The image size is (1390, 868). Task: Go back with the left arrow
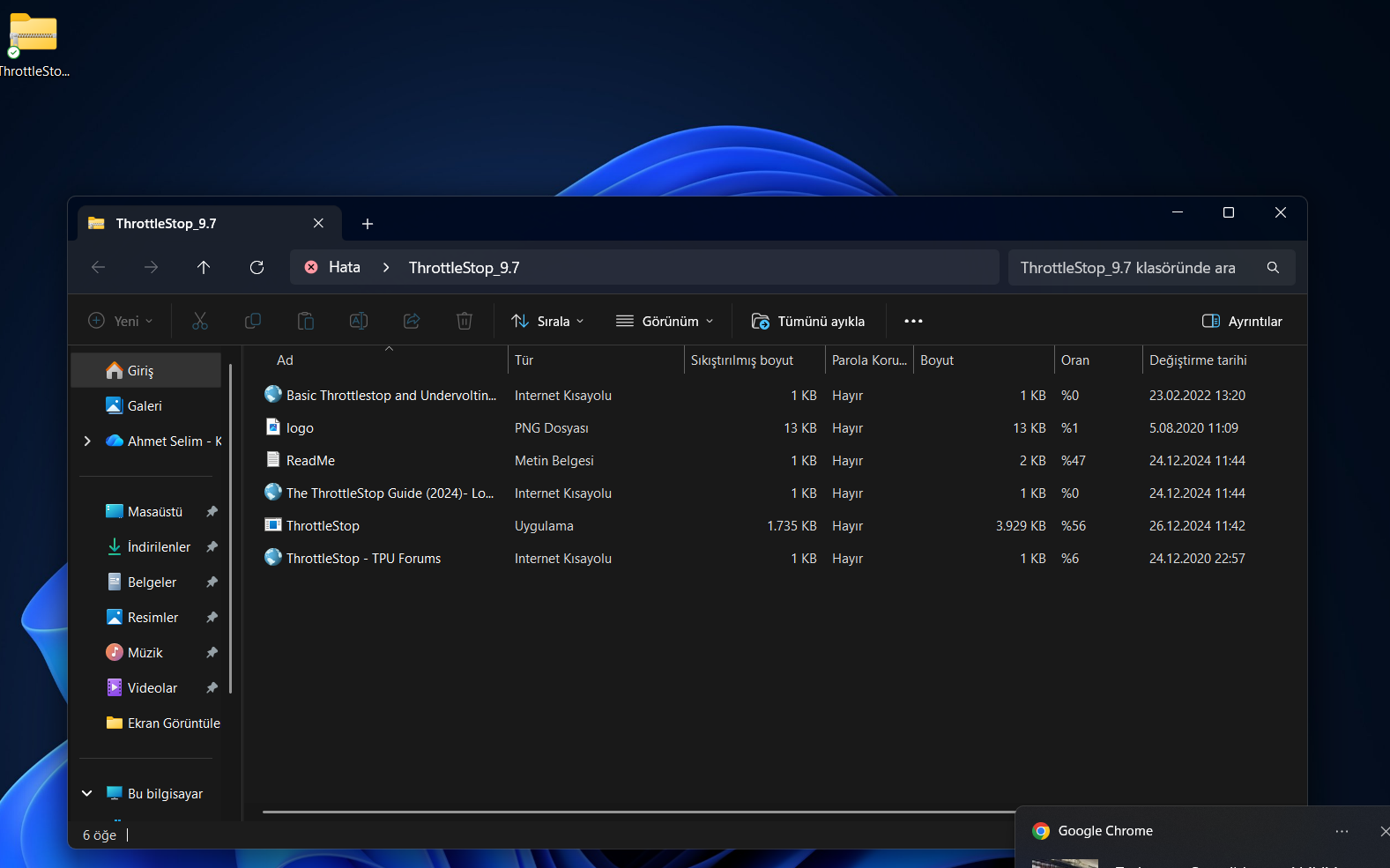coord(98,267)
